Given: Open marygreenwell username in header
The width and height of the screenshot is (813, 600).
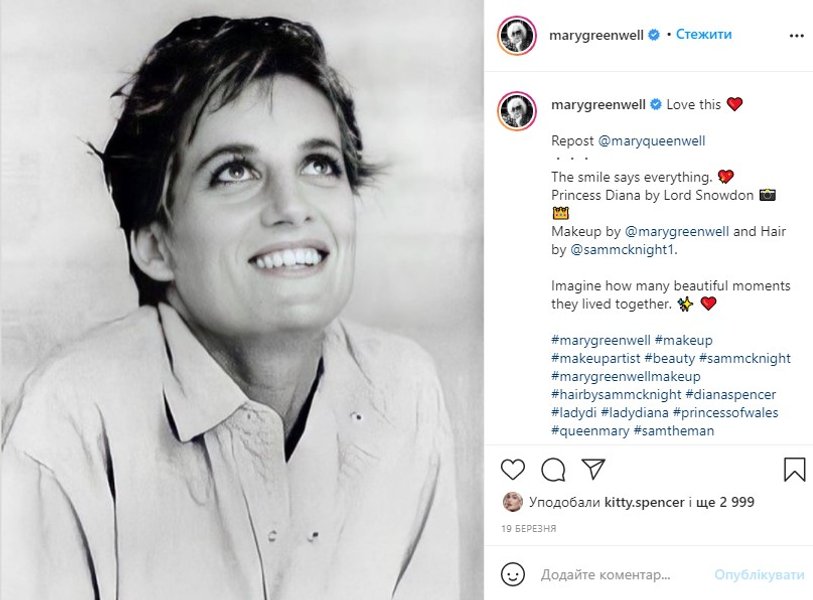Looking at the screenshot, I should click(x=596, y=34).
